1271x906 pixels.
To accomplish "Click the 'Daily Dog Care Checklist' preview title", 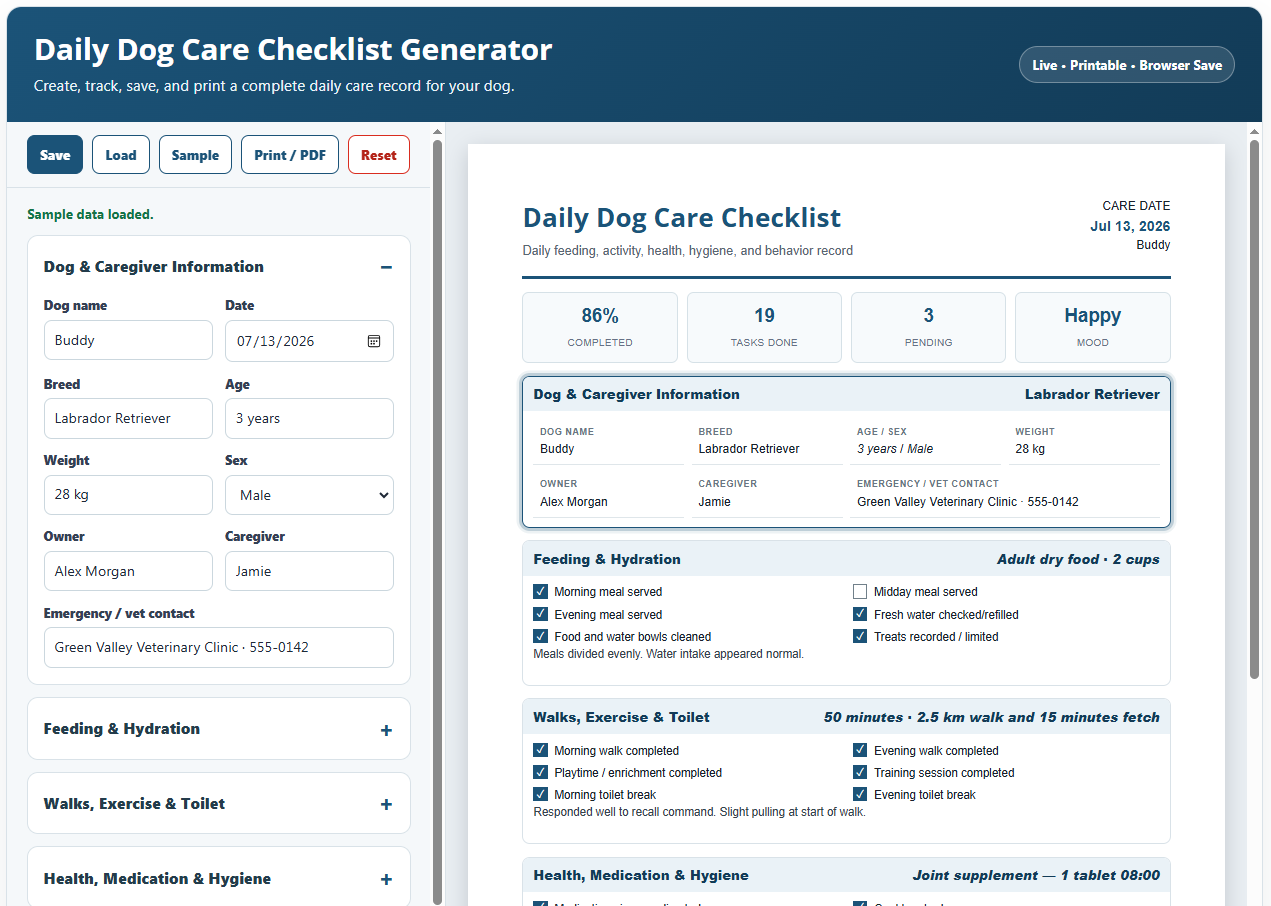I will (682, 218).
